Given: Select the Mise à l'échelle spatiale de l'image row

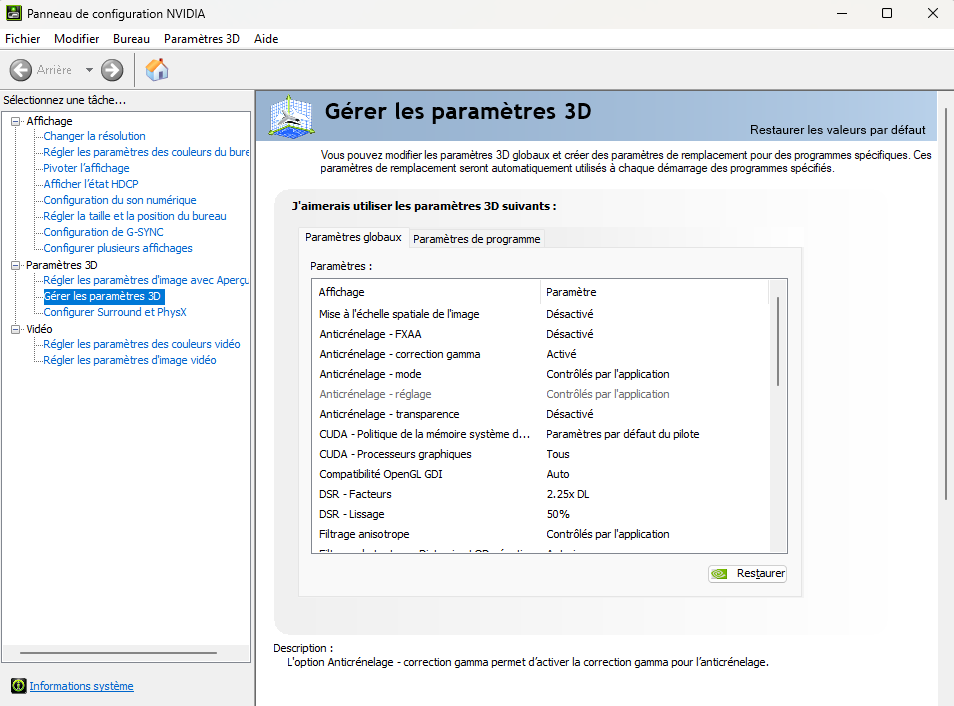Looking at the screenshot, I should (541, 314).
